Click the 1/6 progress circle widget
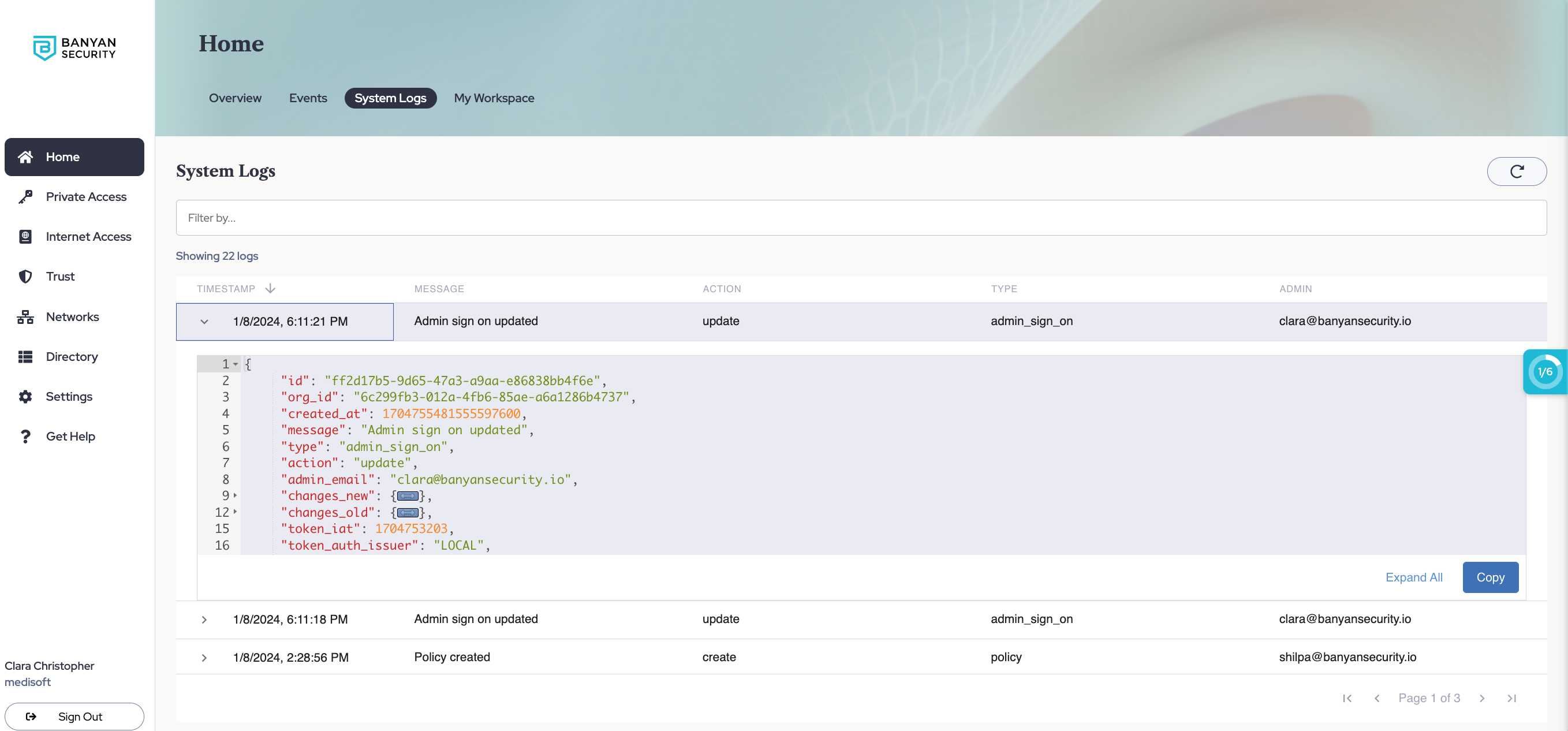This screenshot has height=731, width=1568. (1544, 371)
